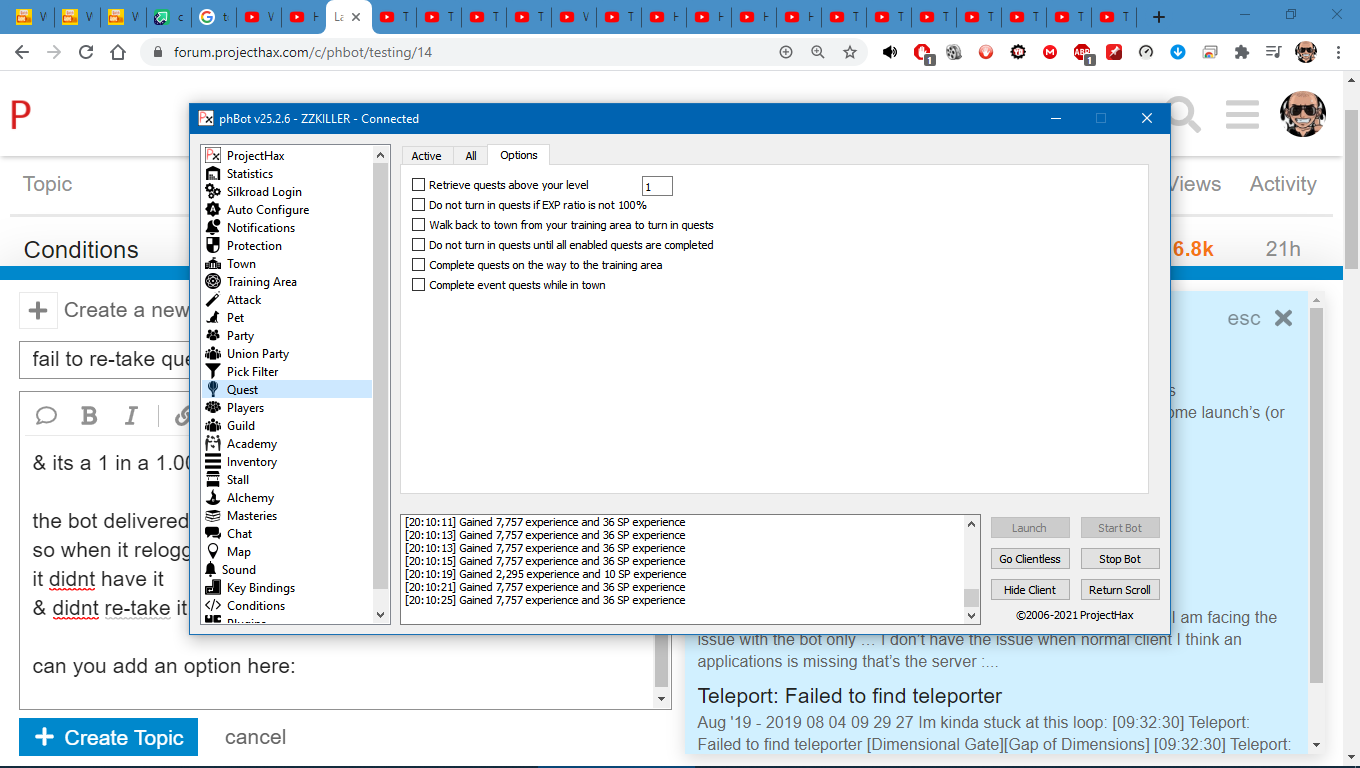Screen dimensions: 1360x768
Task: Click the Go Clientless button
Action: click(1030, 559)
